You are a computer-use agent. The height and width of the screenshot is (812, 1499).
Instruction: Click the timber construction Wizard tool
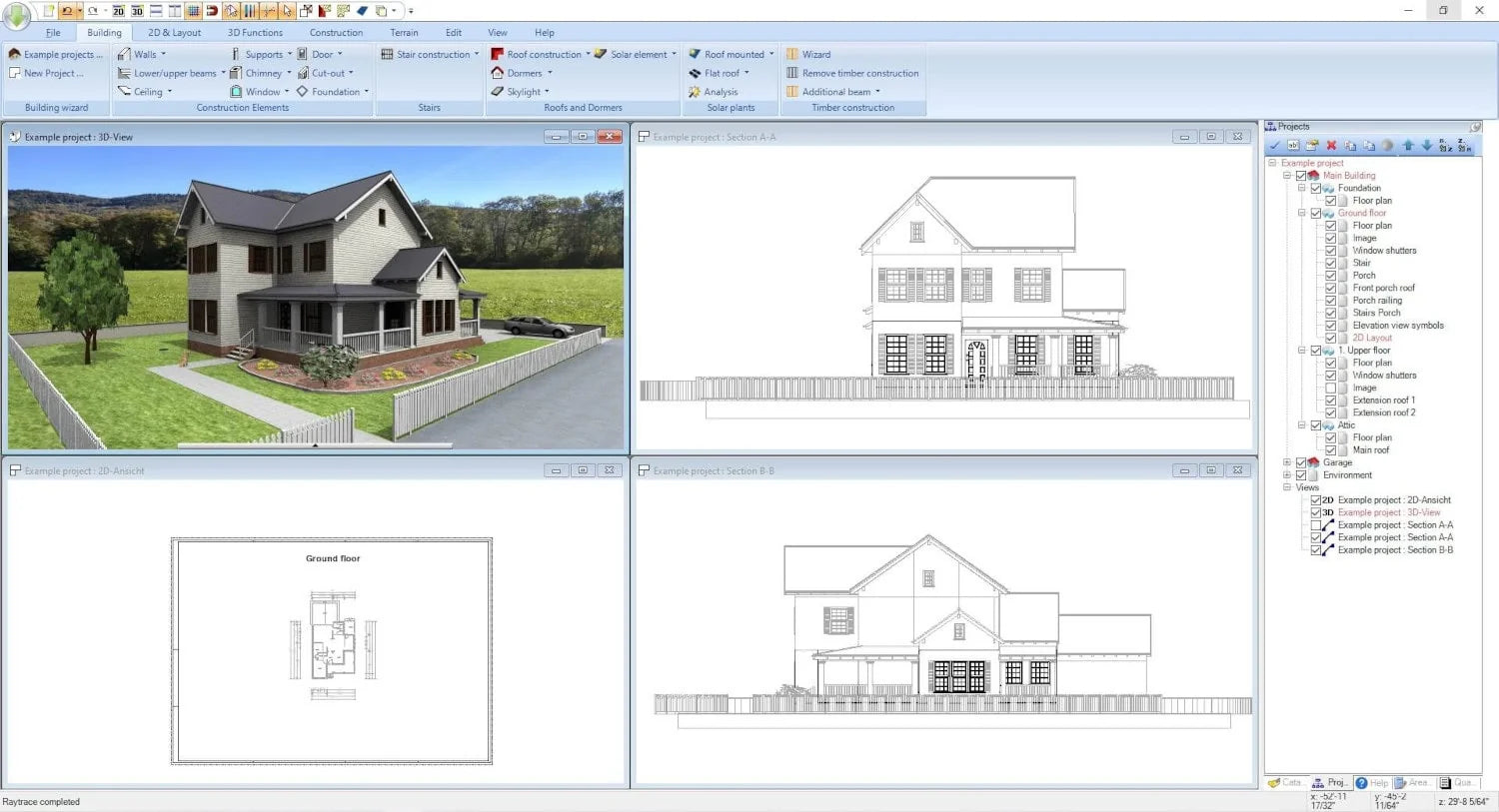pos(808,54)
